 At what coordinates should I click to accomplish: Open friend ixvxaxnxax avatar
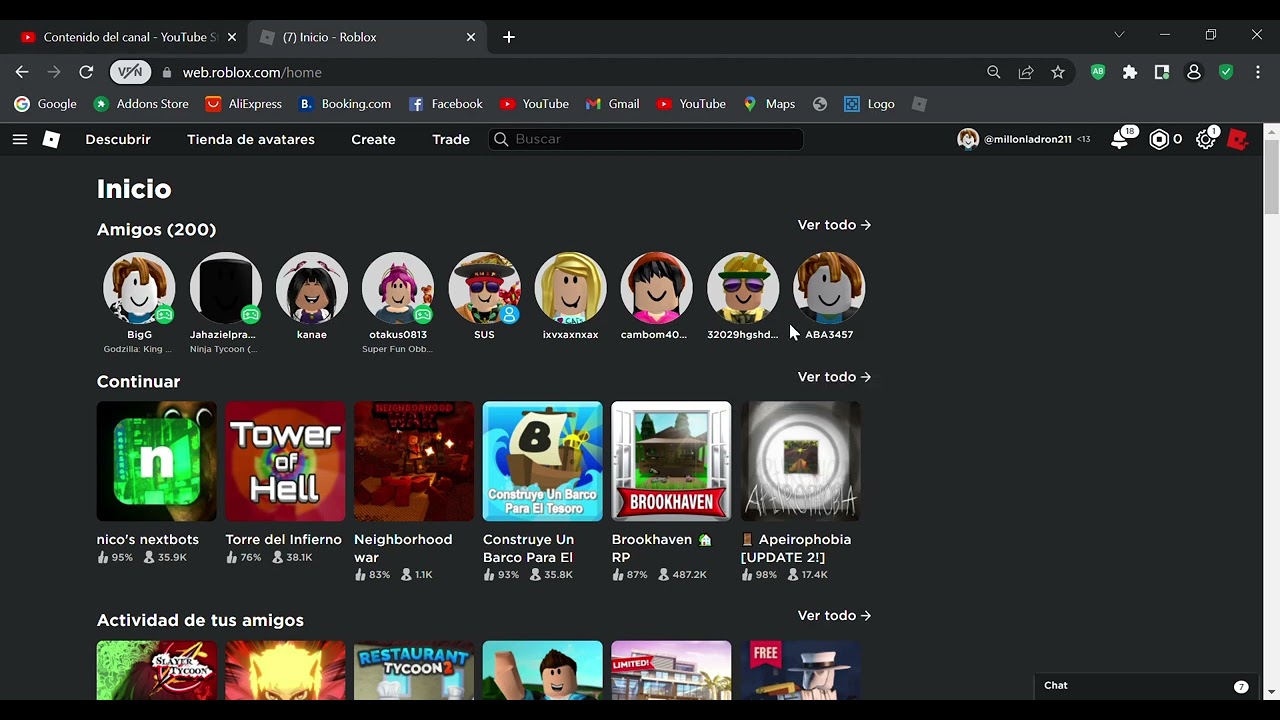click(570, 288)
